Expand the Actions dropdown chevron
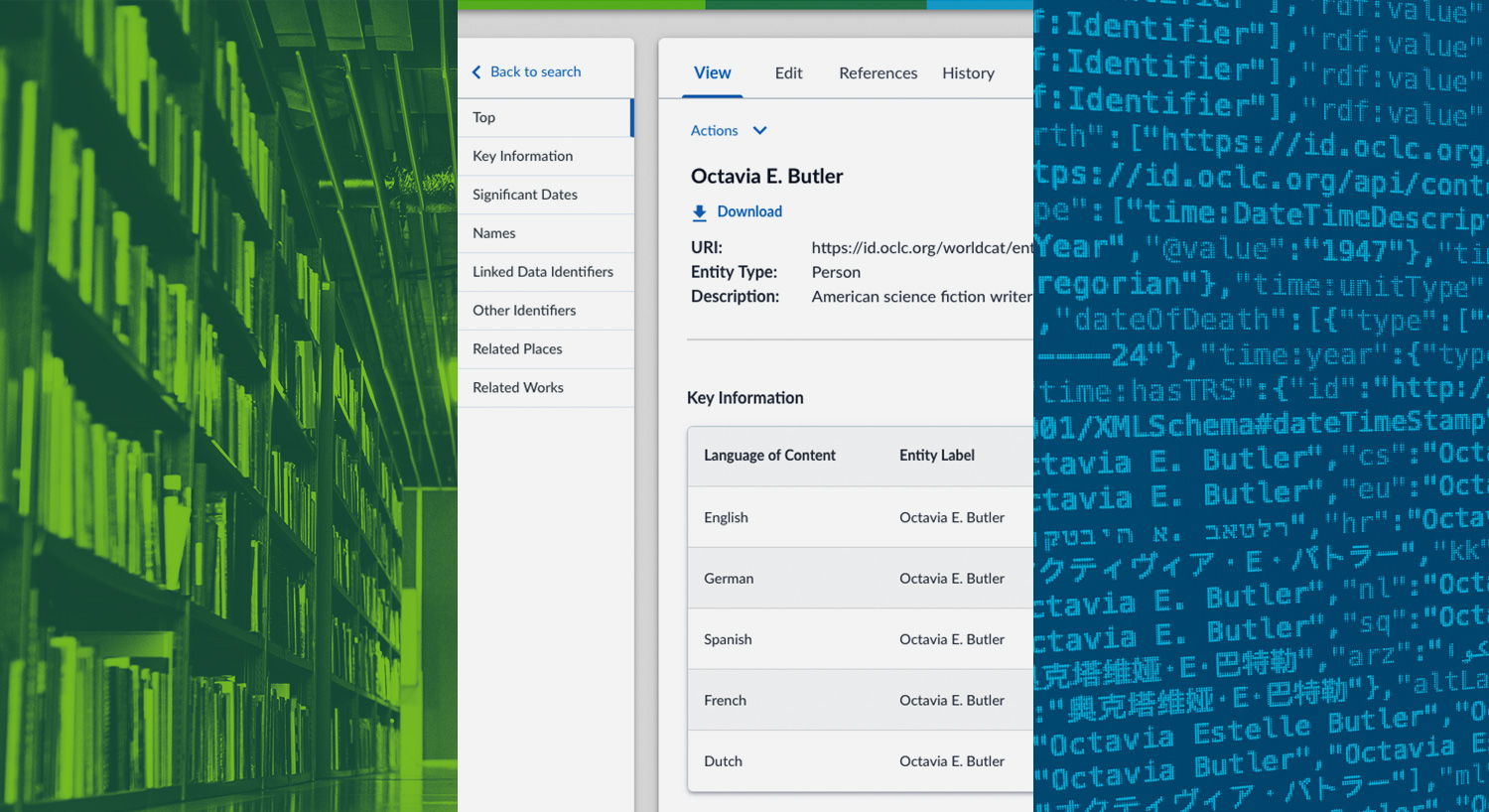1489x812 pixels. 760,131
